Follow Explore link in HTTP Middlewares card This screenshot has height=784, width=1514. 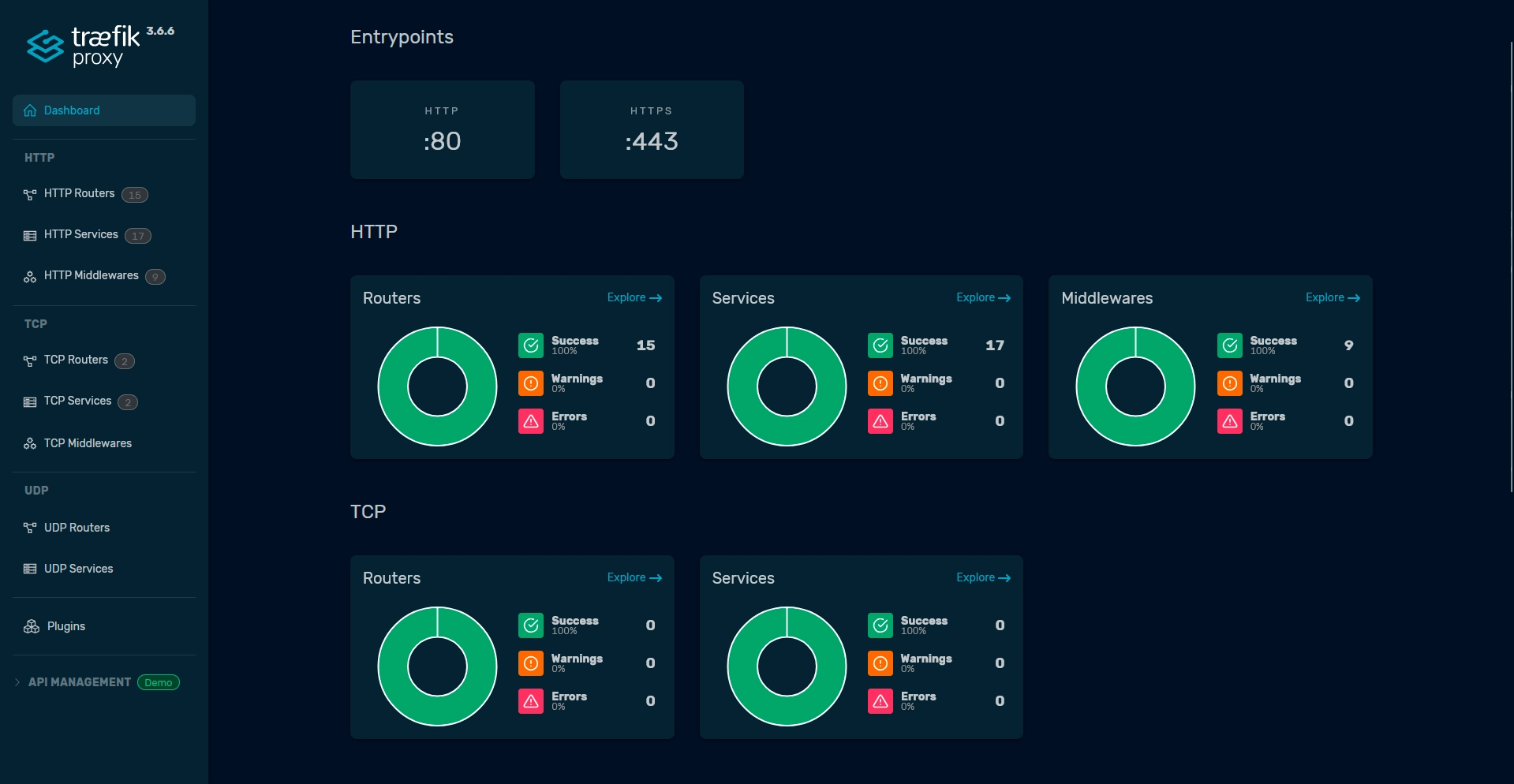(x=1332, y=297)
